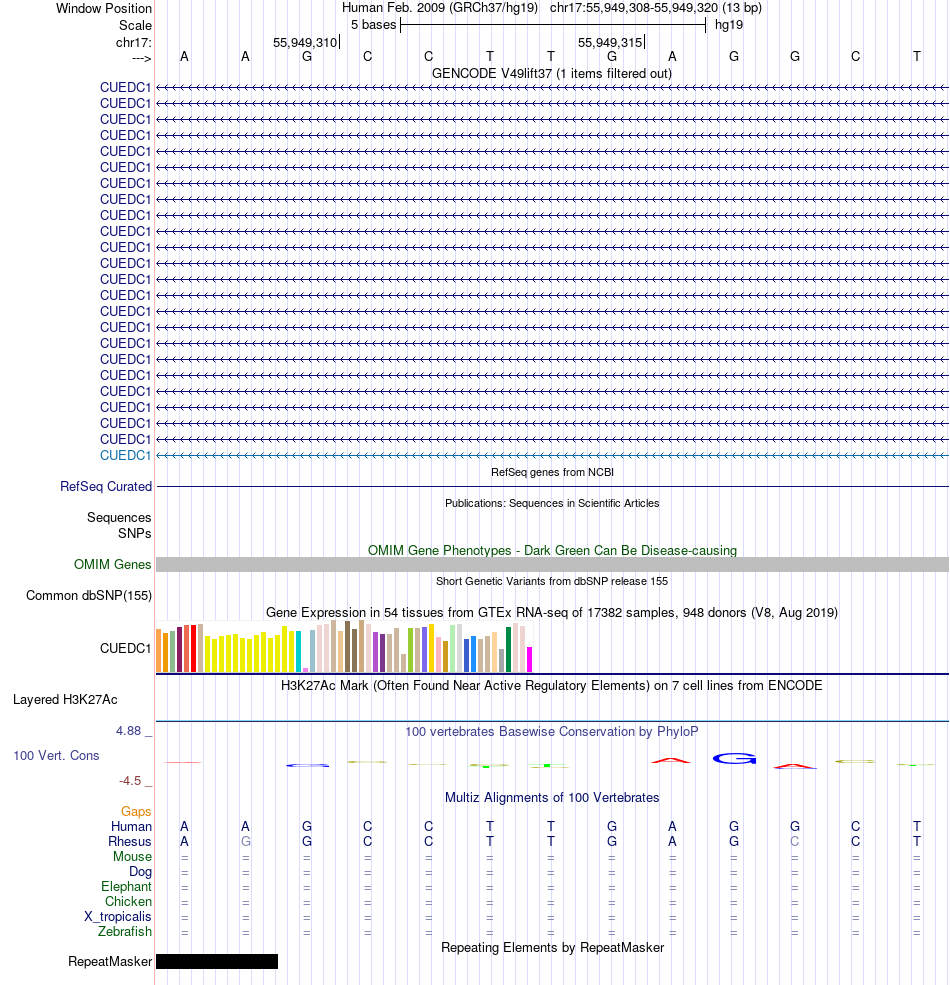Click the Mouse alignment row label
Screen dimensions: 950x985
pyautogui.click(x=133, y=857)
